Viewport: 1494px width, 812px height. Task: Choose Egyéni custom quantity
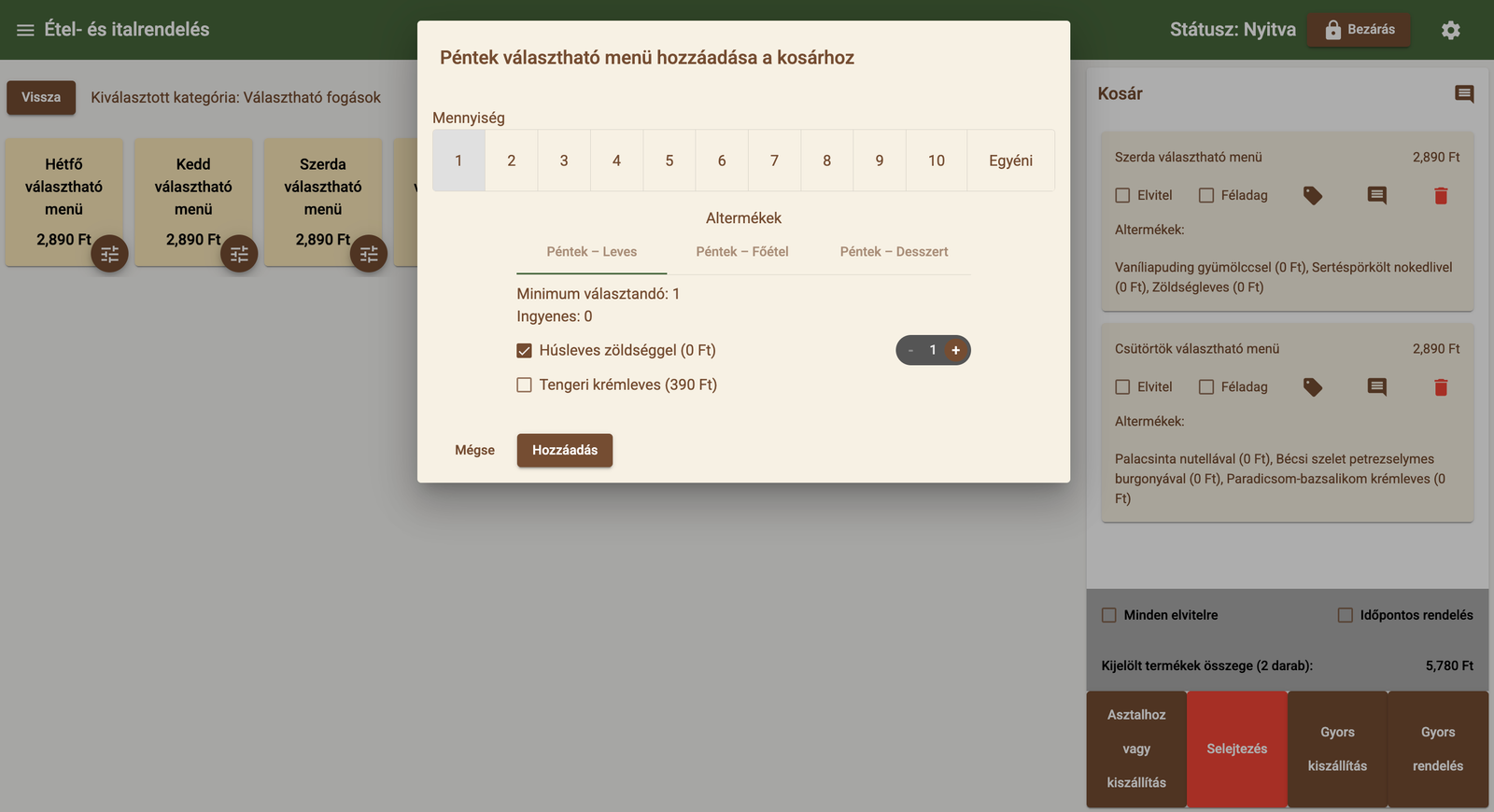point(1011,161)
